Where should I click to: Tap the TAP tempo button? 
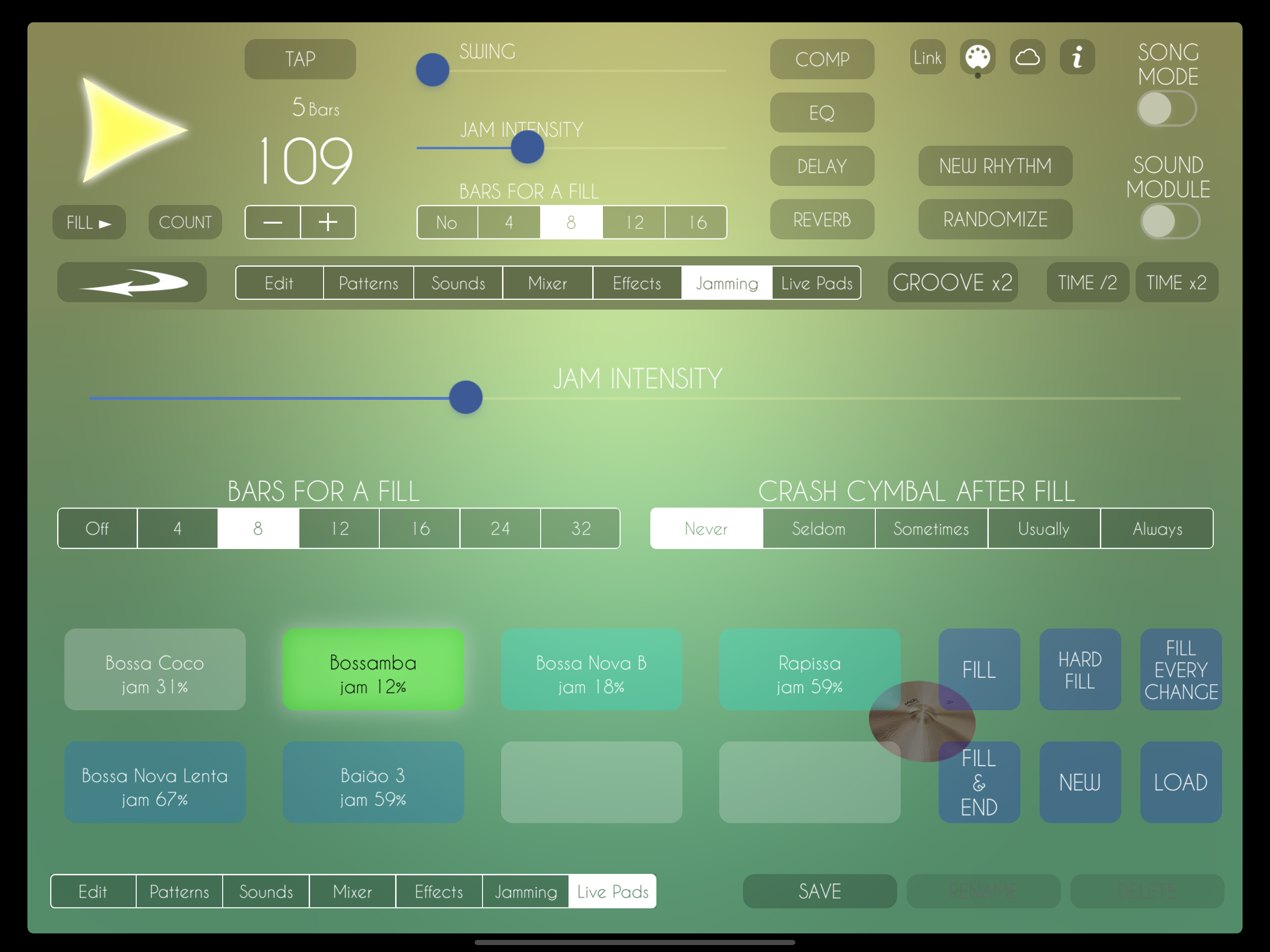click(300, 59)
